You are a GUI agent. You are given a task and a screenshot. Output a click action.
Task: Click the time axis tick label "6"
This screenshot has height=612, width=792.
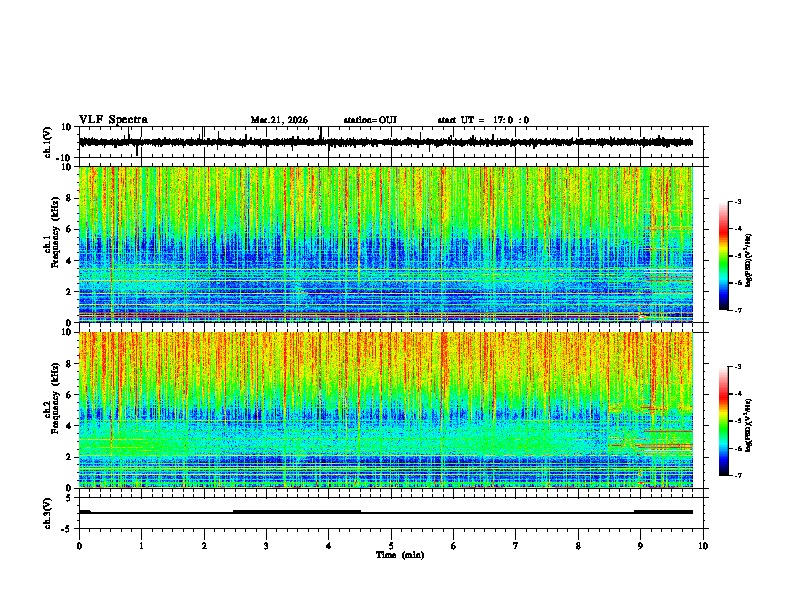coord(454,546)
